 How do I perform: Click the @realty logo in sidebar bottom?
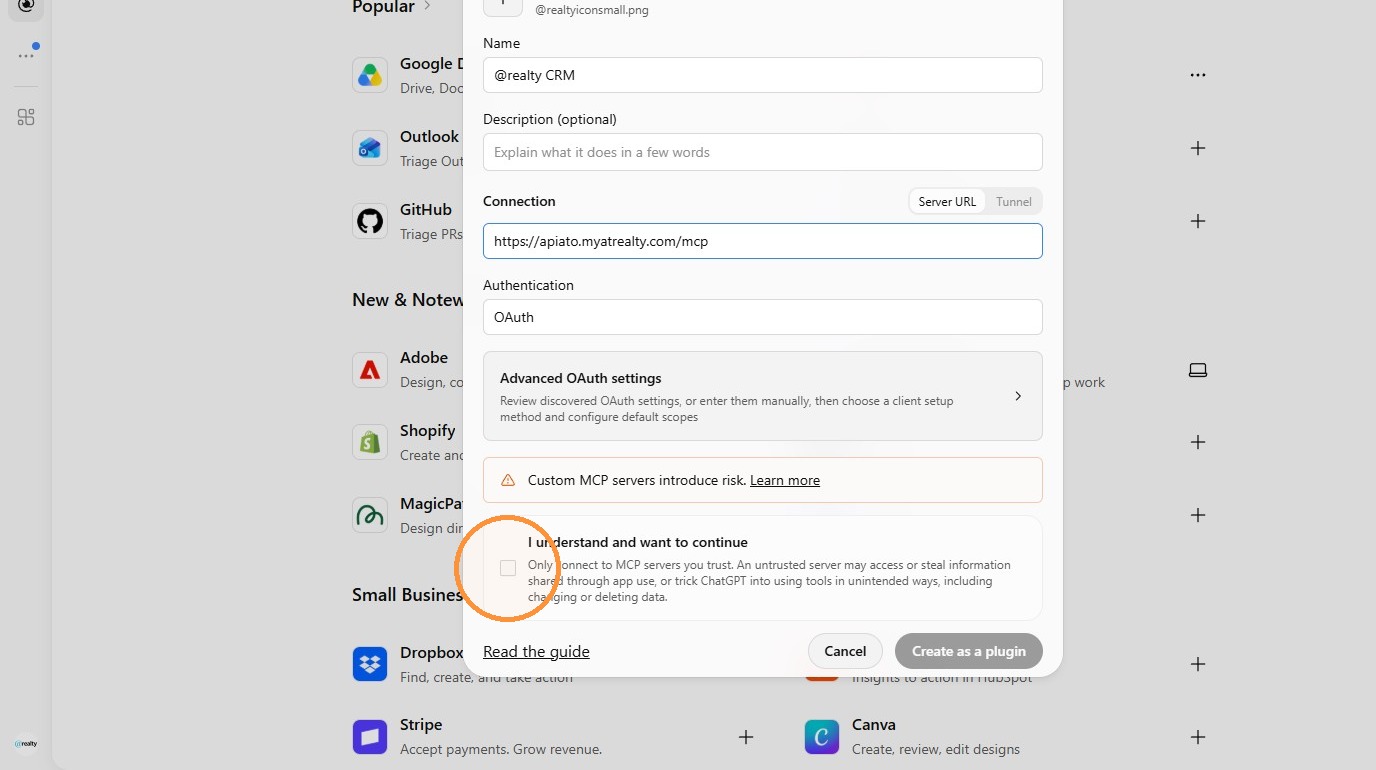pyautogui.click(x=26, y=743)
